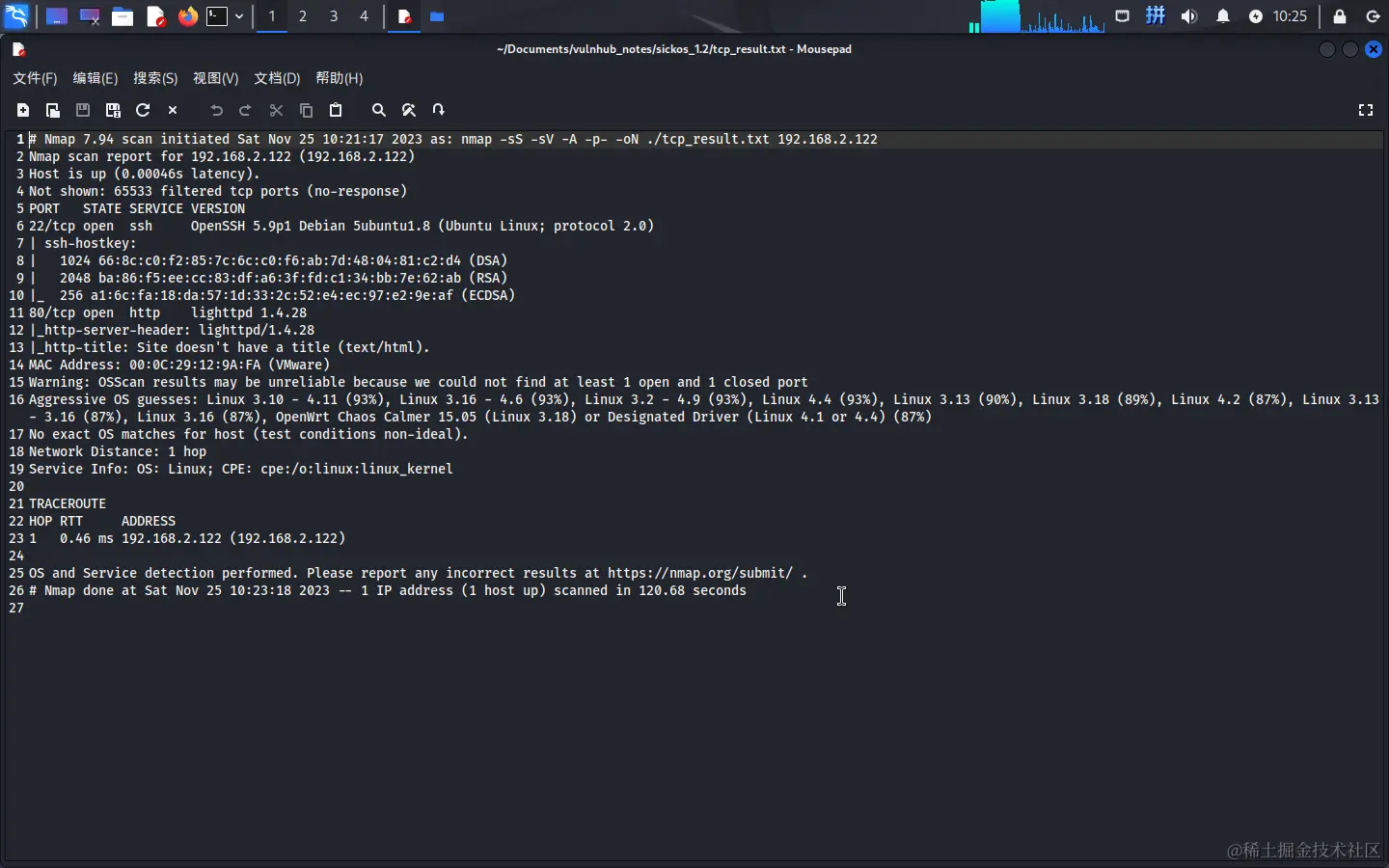Click the 10:25 clock
Image resolution: width=1389 pixels, height=868 pixels.
[x=1290, y=16]
